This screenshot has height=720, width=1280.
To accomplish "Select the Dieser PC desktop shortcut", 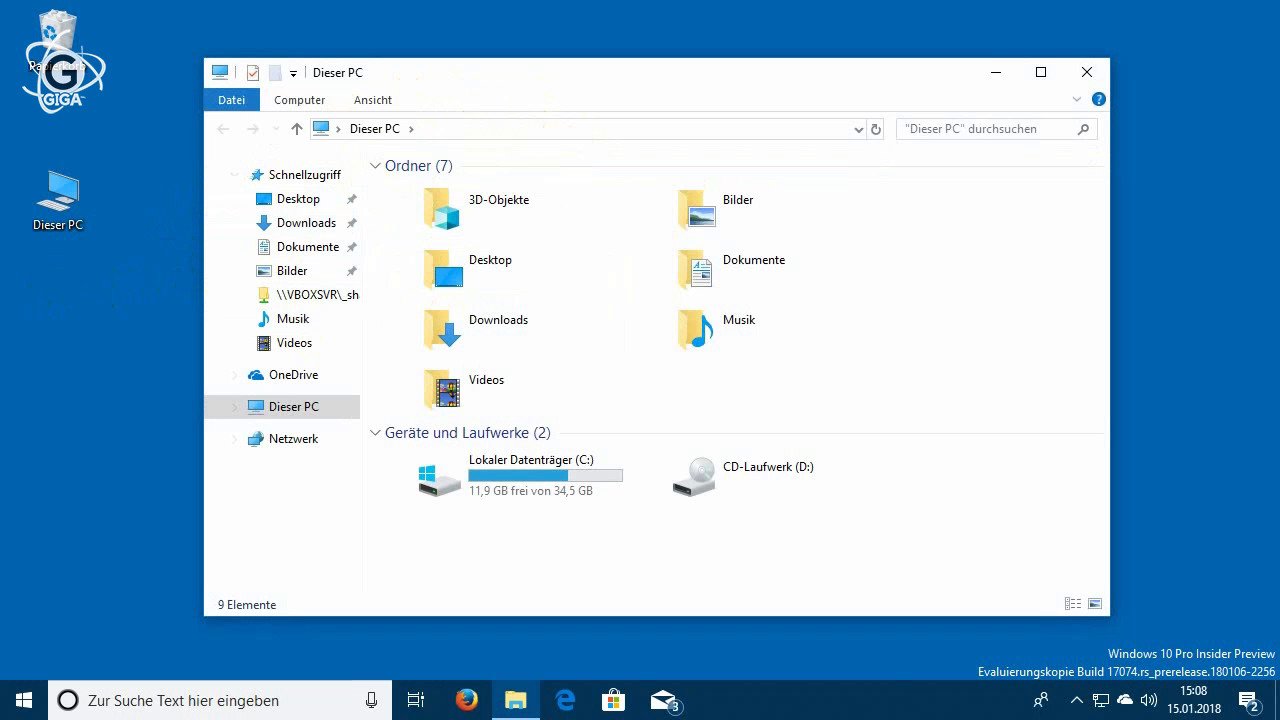I will pyautogui.click(x=58, y=201).
